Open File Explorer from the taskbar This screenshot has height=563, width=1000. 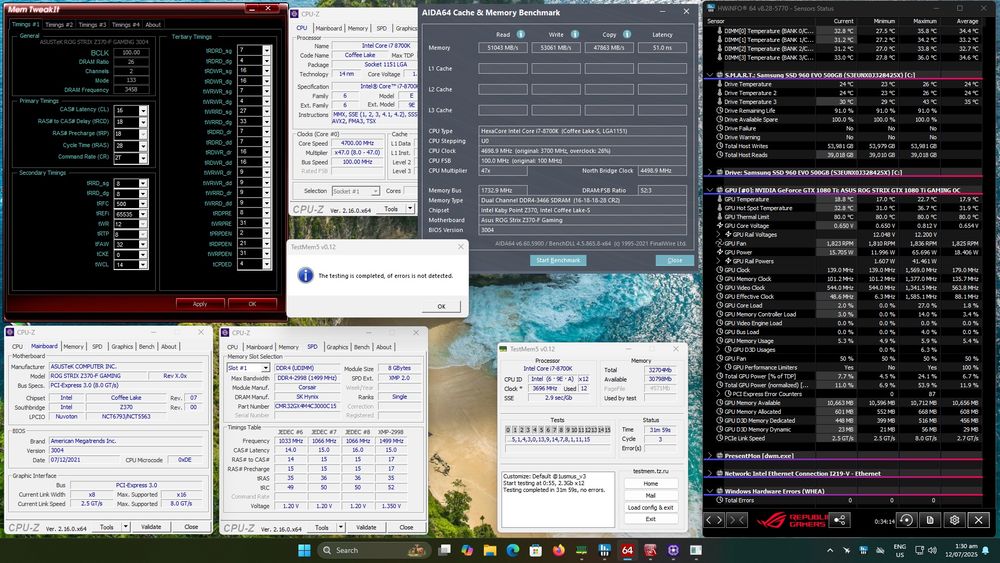tap(490, 550)
